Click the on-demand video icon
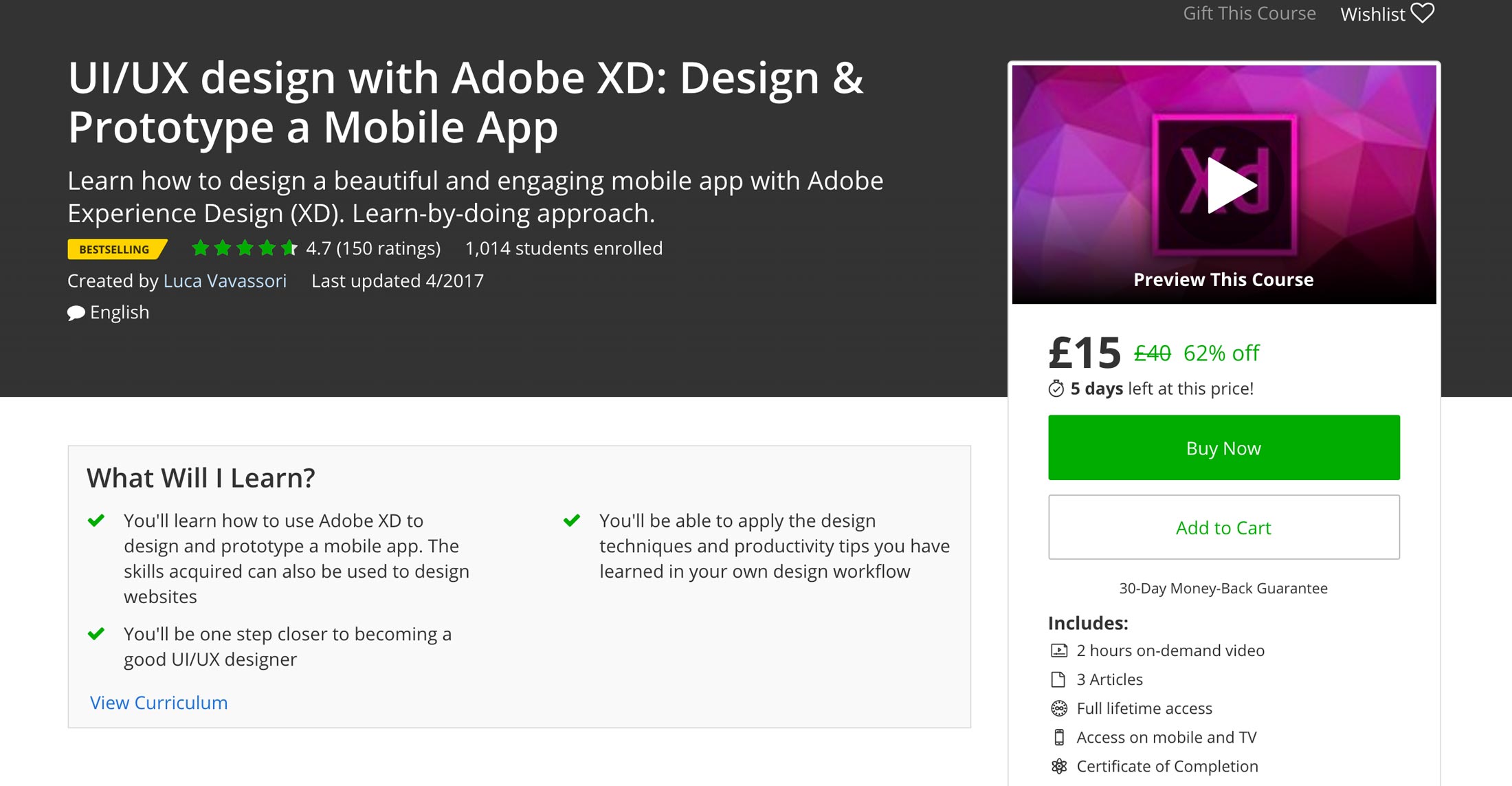This screenshot has height=786, width=1512. point(1059,651)
